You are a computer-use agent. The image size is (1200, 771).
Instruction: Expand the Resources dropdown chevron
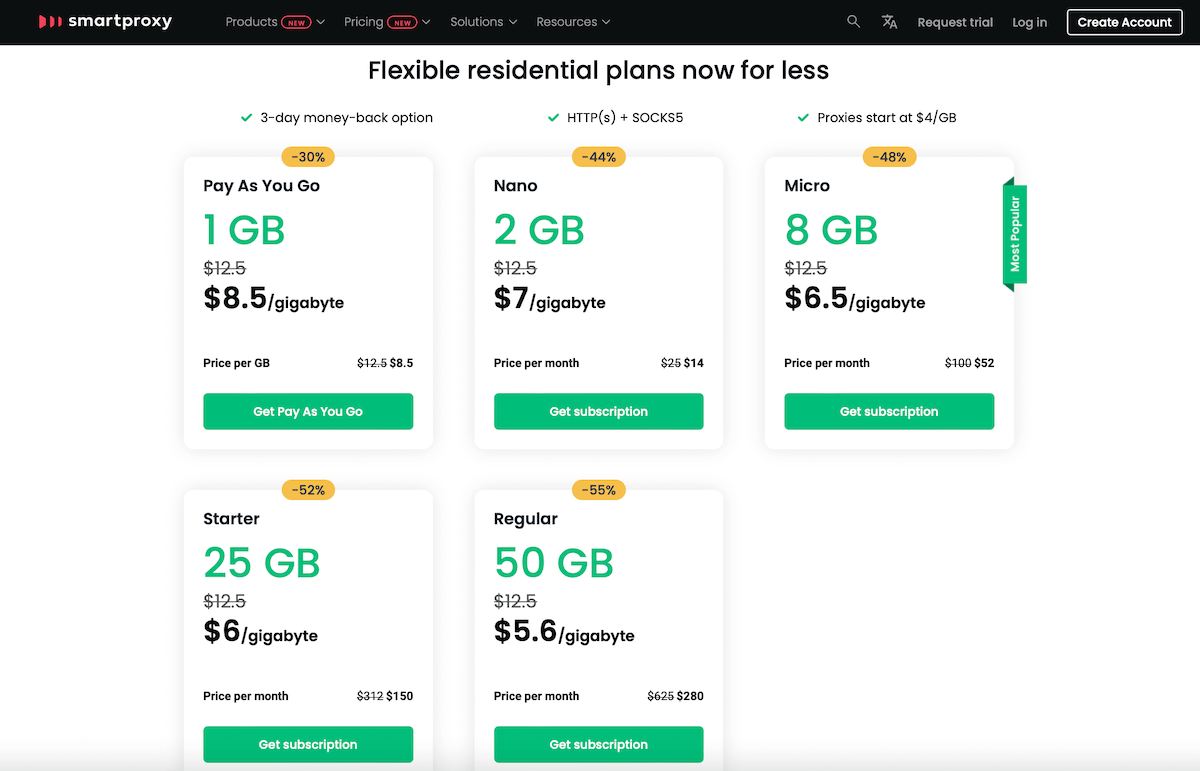point(606,22)
